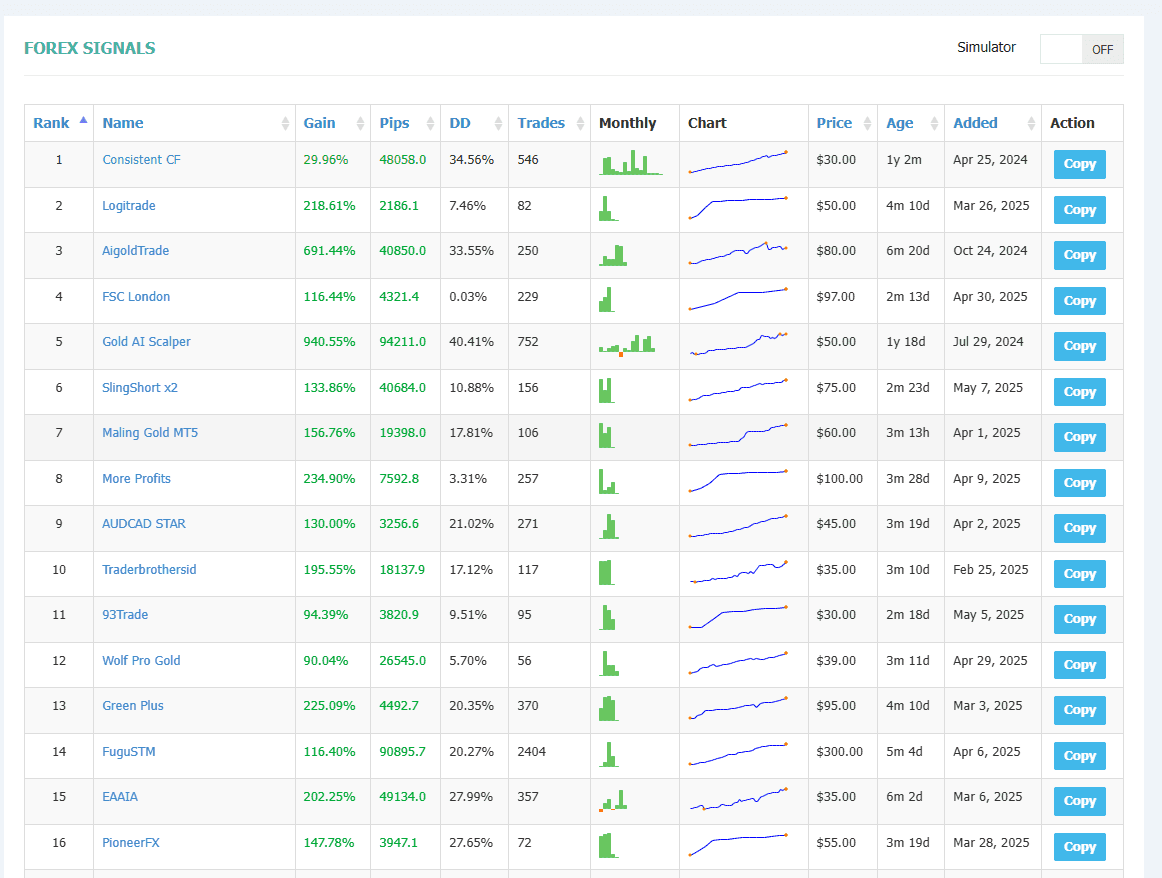Sort table by Name column header
1162x878 pixels.
pyautogui.click(x=194, y=123)
